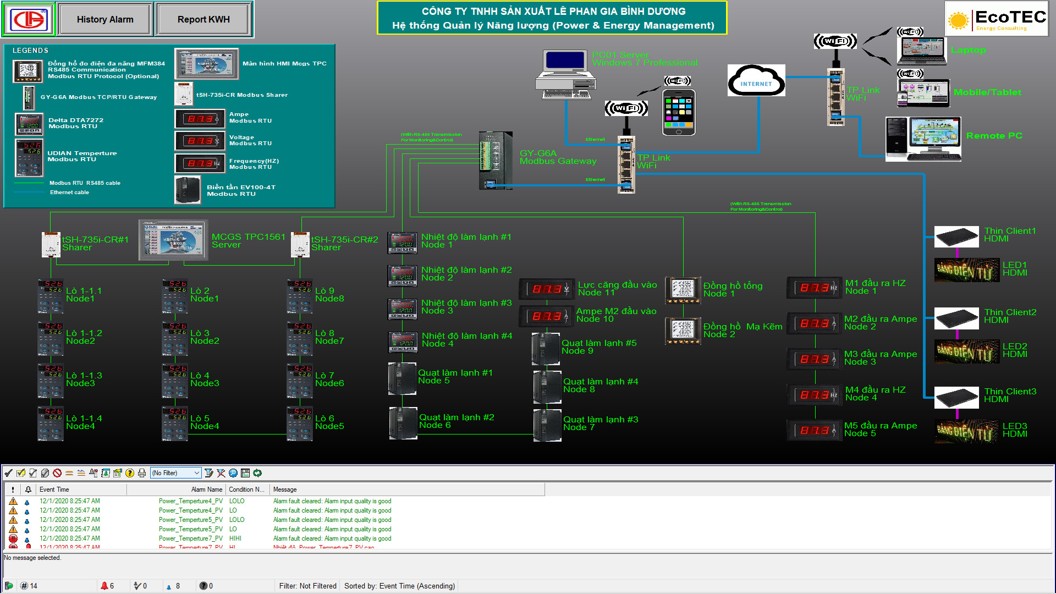
Task: Open the History Alarm screen
Action: click(105, 19)
